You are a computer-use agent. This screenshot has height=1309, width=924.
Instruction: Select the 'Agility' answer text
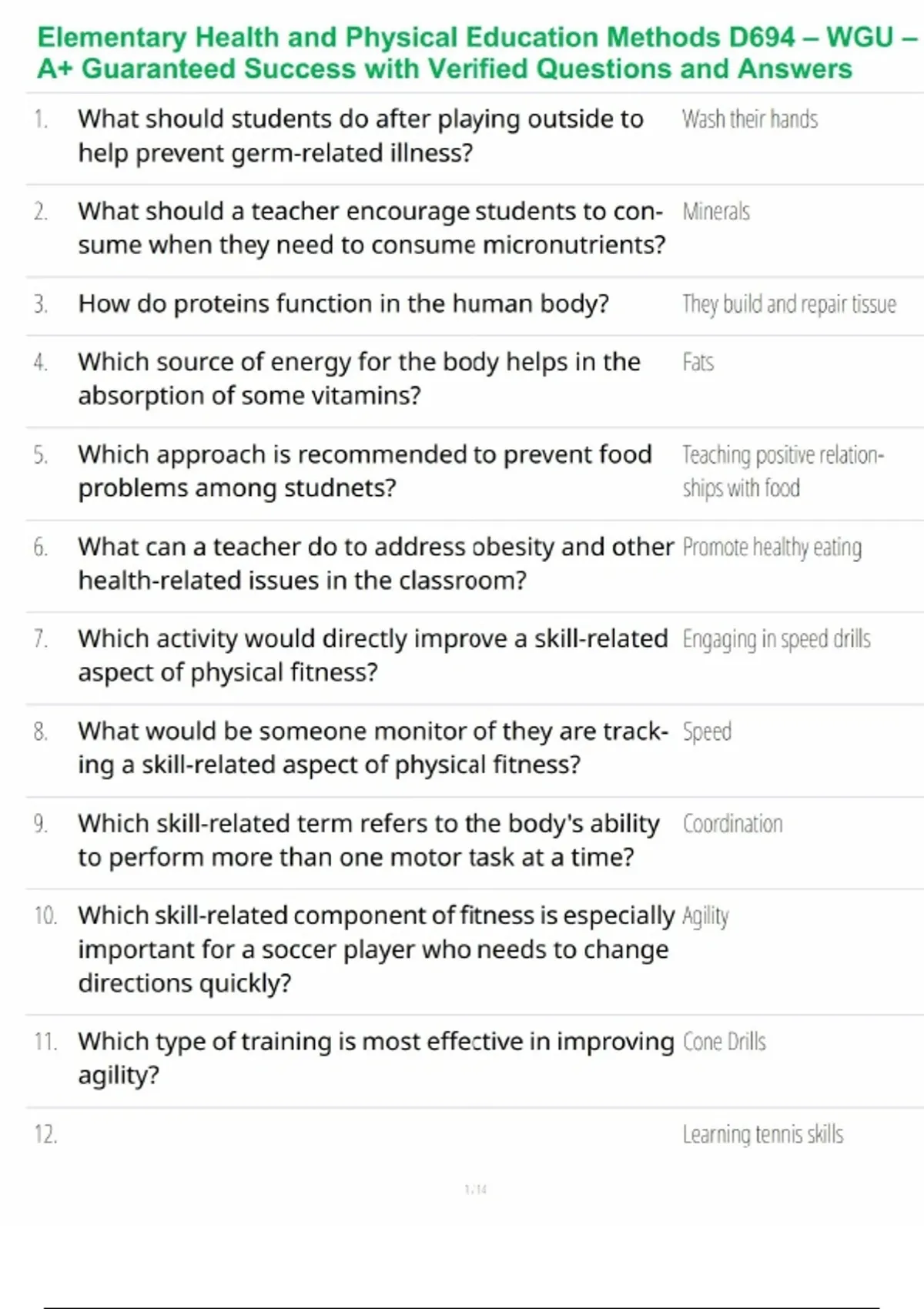[x=705, y=916]
